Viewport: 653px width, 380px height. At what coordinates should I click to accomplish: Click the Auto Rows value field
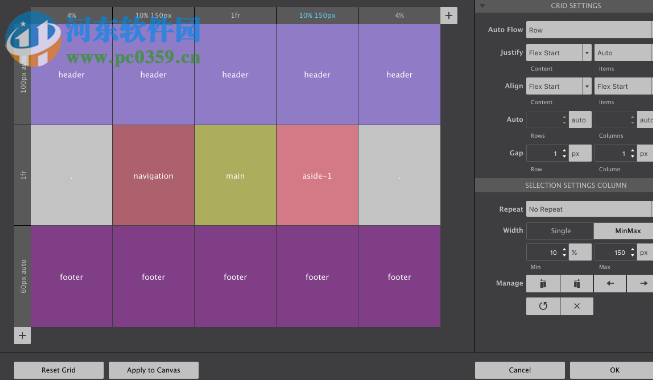[543, 120]
